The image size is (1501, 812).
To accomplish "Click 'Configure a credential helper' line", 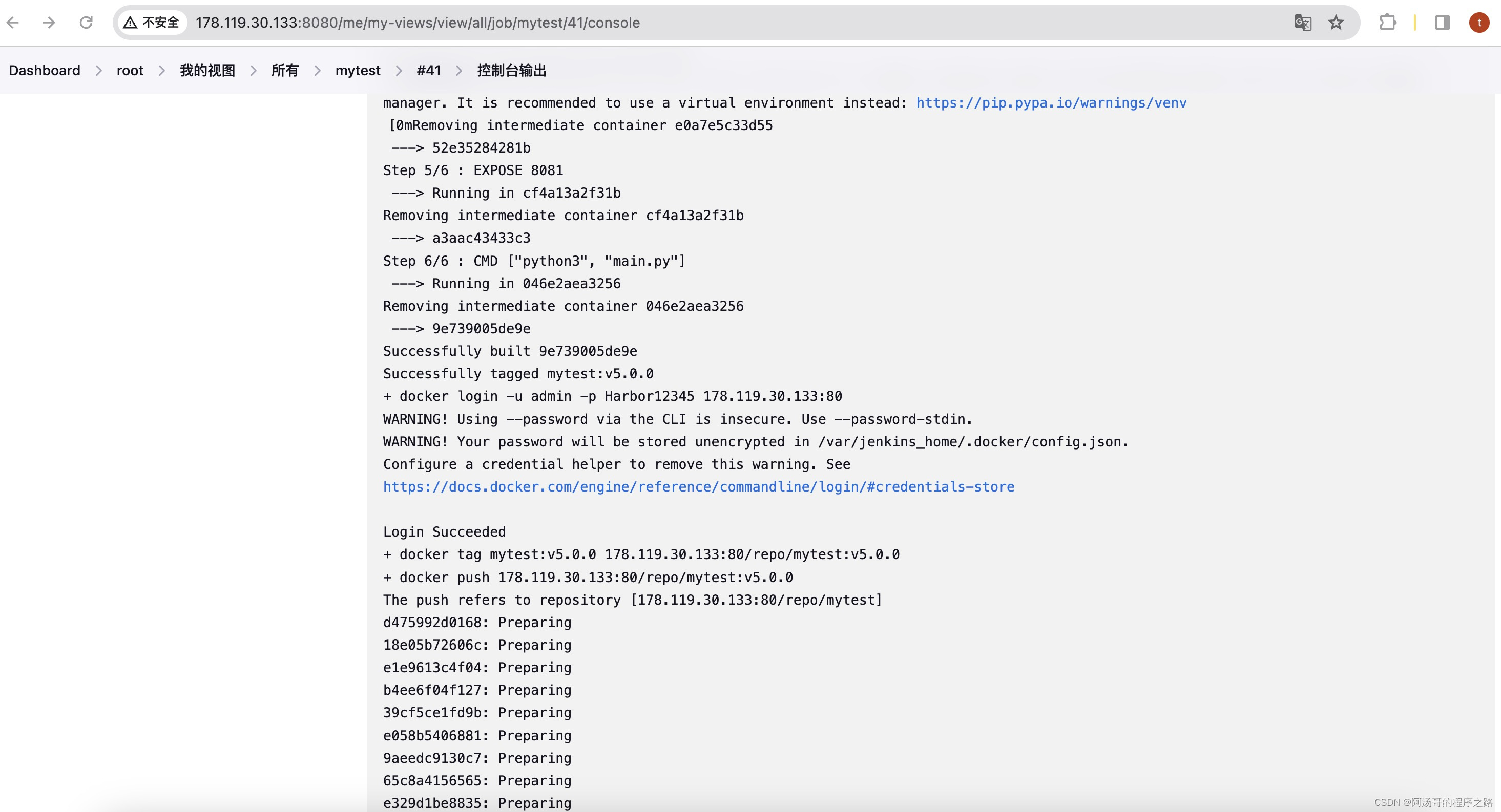I will pos(616,464).
